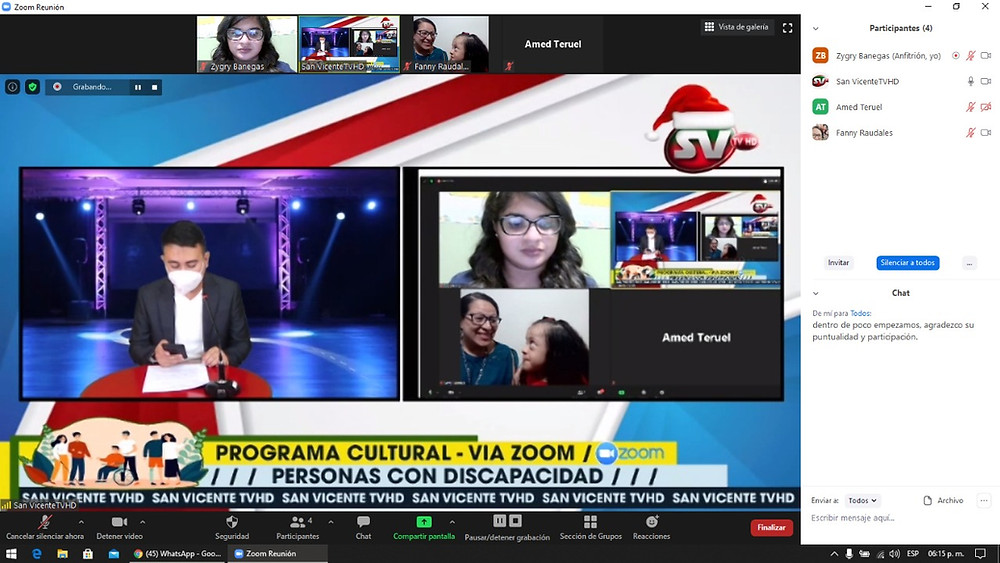Click recording indicator on Zygry Banegas row
This screenshot has height=563, width=1000.
955,55
